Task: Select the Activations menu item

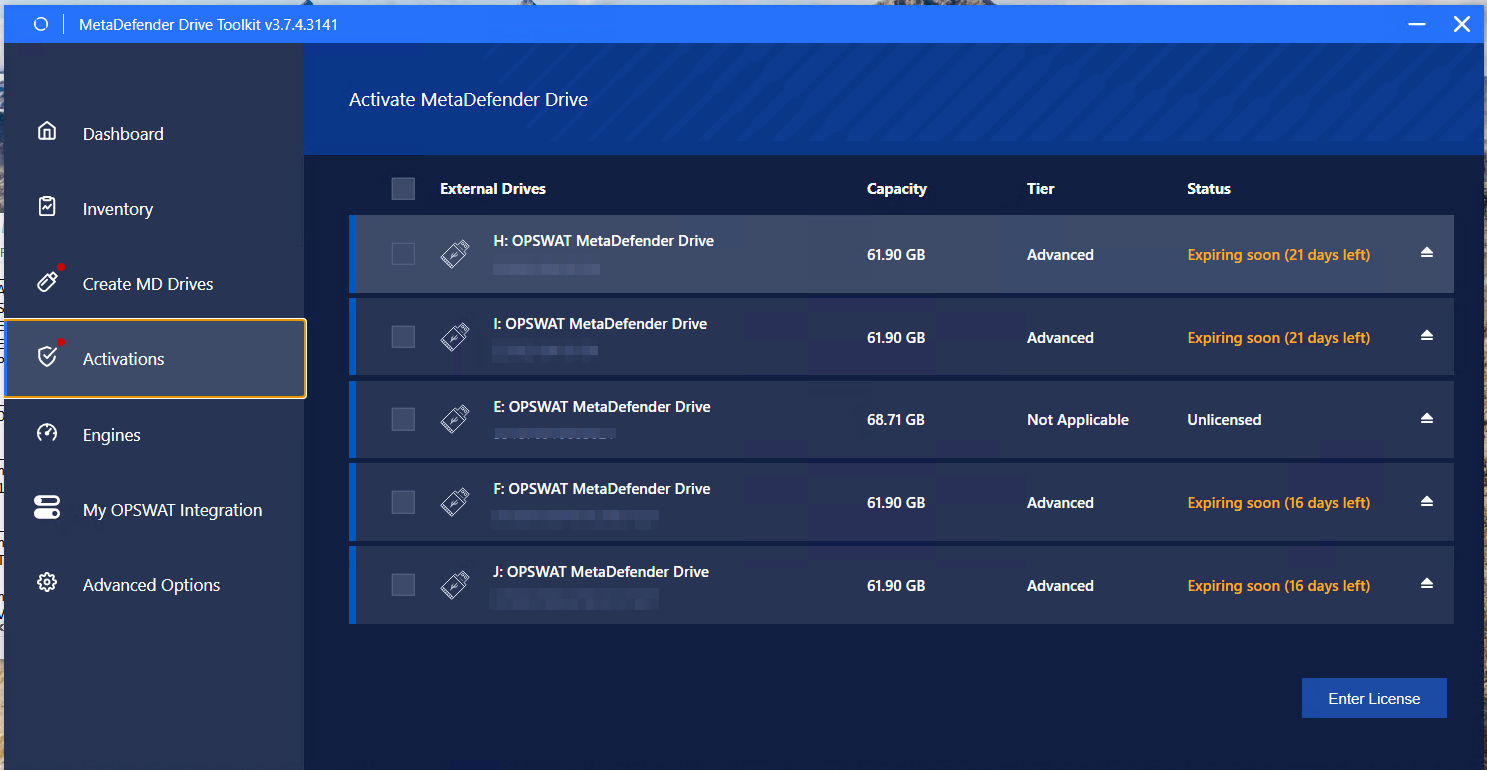Action: click(155, 359)
